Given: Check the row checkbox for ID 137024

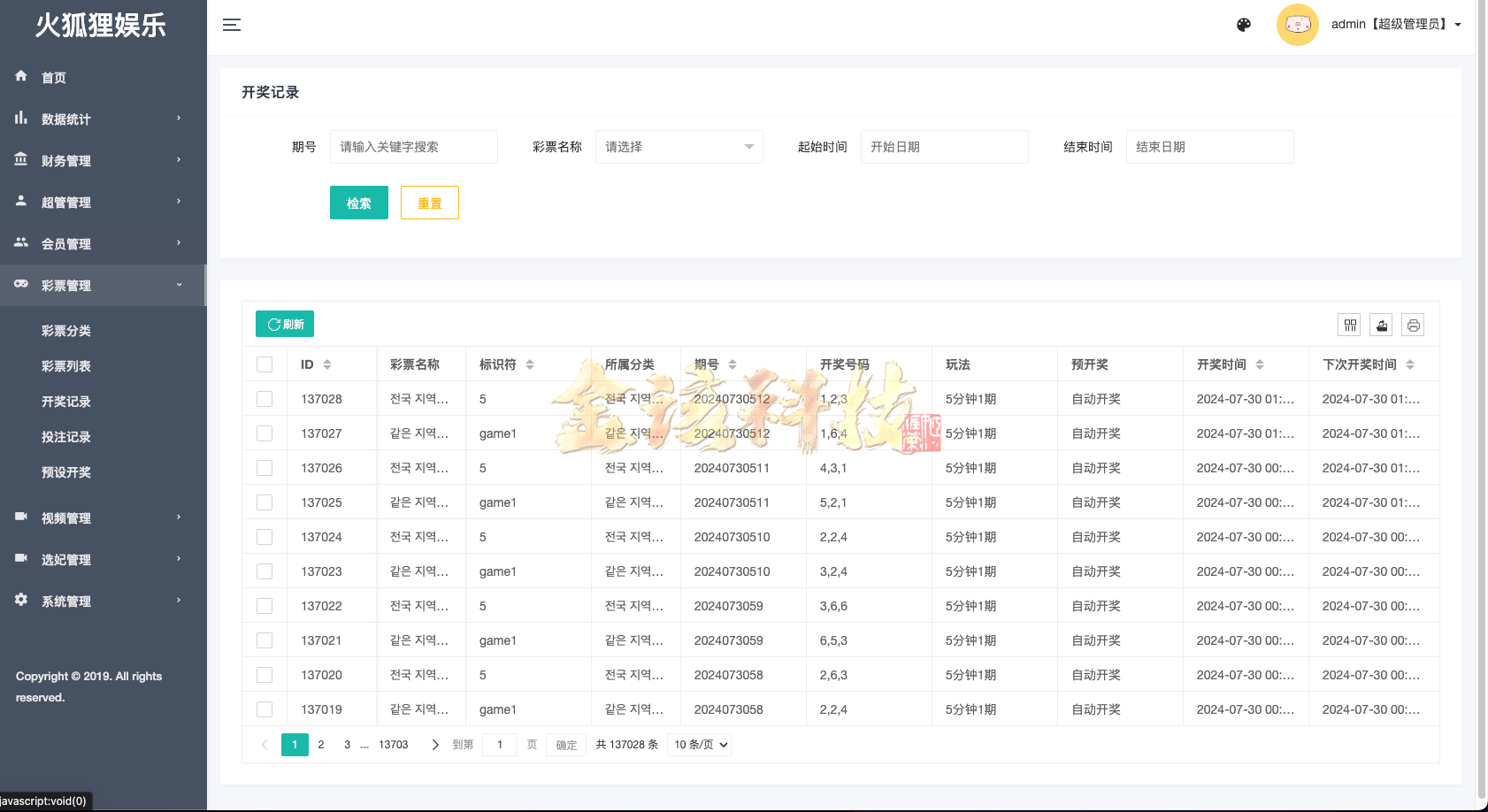Looking at the screenshot, I should [265, 536].
